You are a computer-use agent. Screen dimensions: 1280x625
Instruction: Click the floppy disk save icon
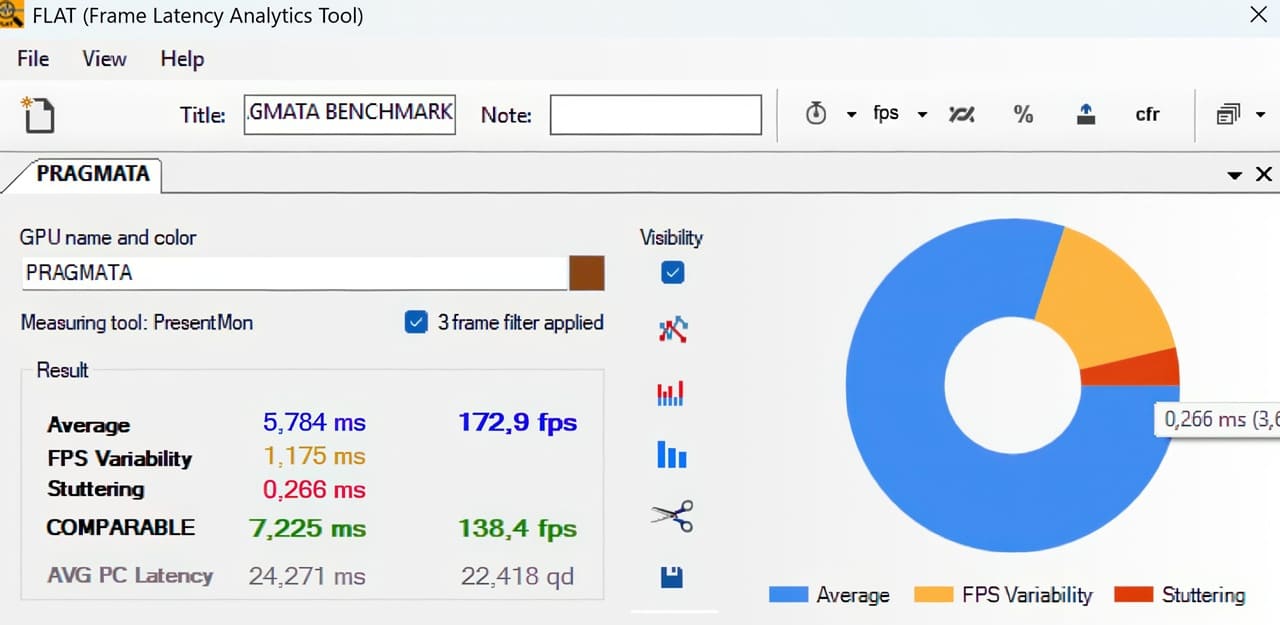pos(672,577)
